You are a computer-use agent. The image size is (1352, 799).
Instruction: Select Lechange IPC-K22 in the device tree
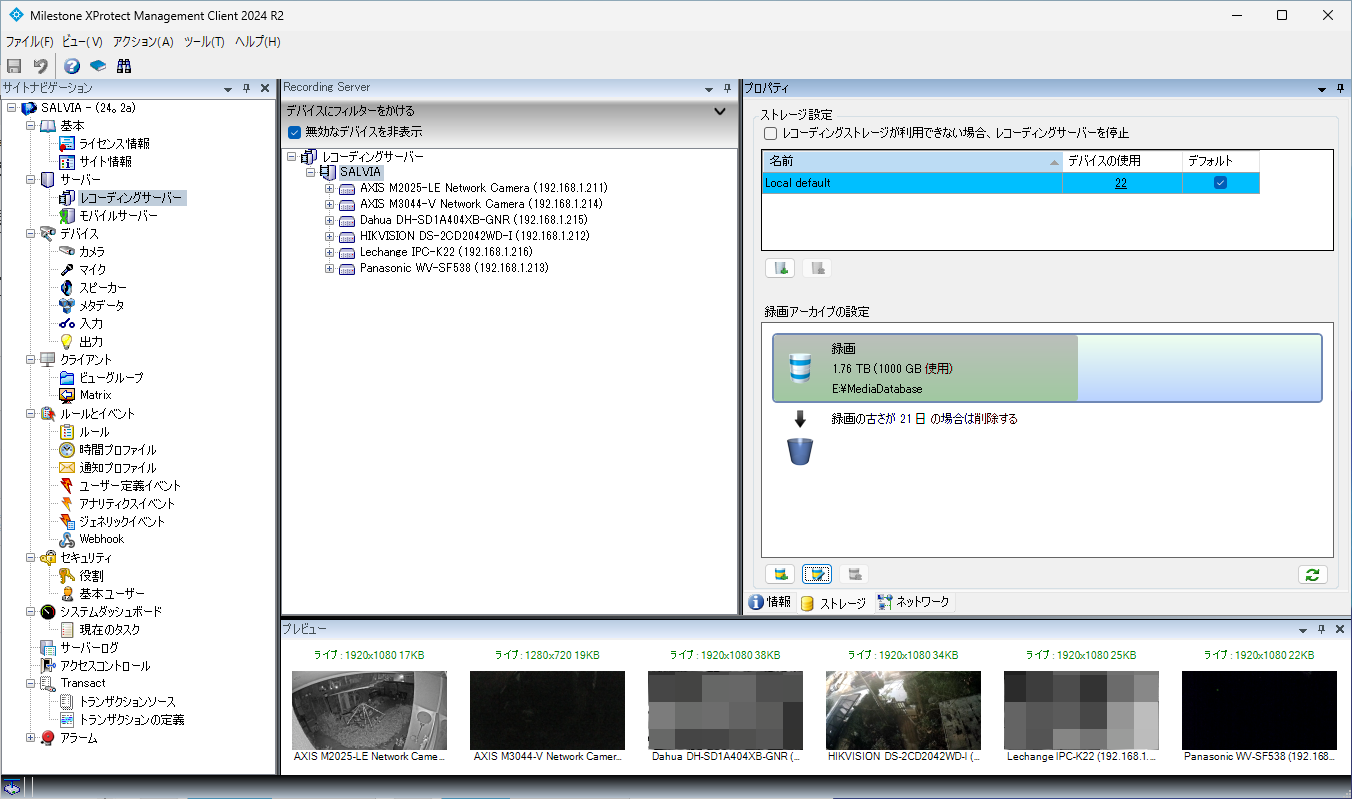[x=446, y=252]
